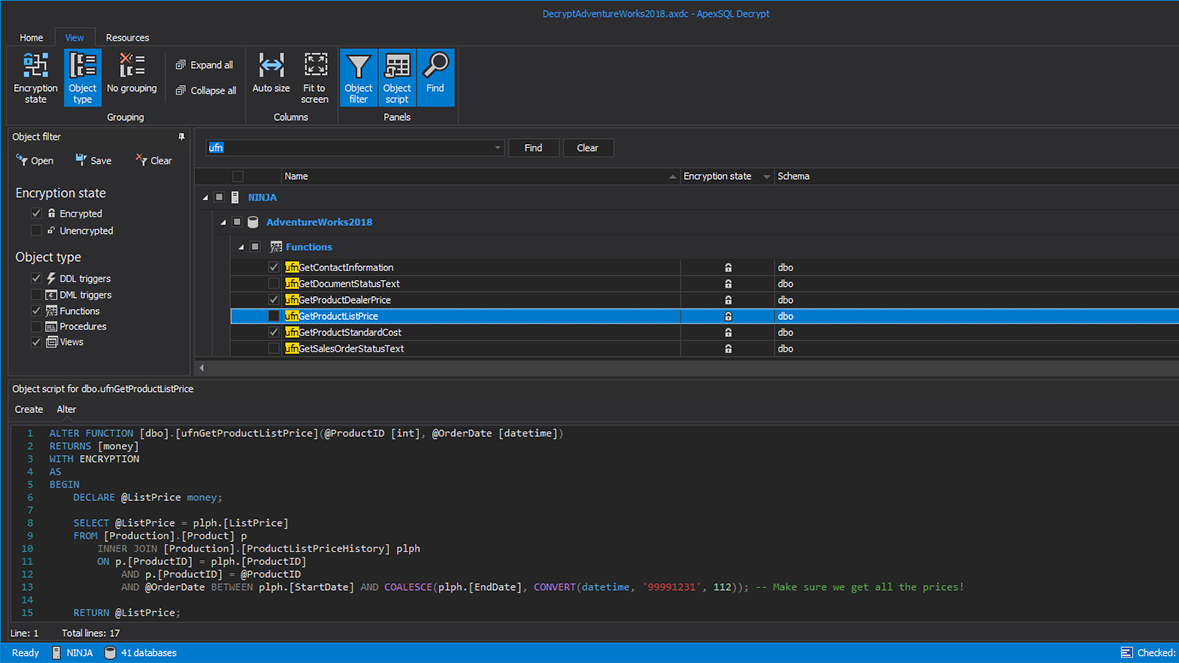Select the ufnGetProductStandardCost row name

tap(344, 332)
